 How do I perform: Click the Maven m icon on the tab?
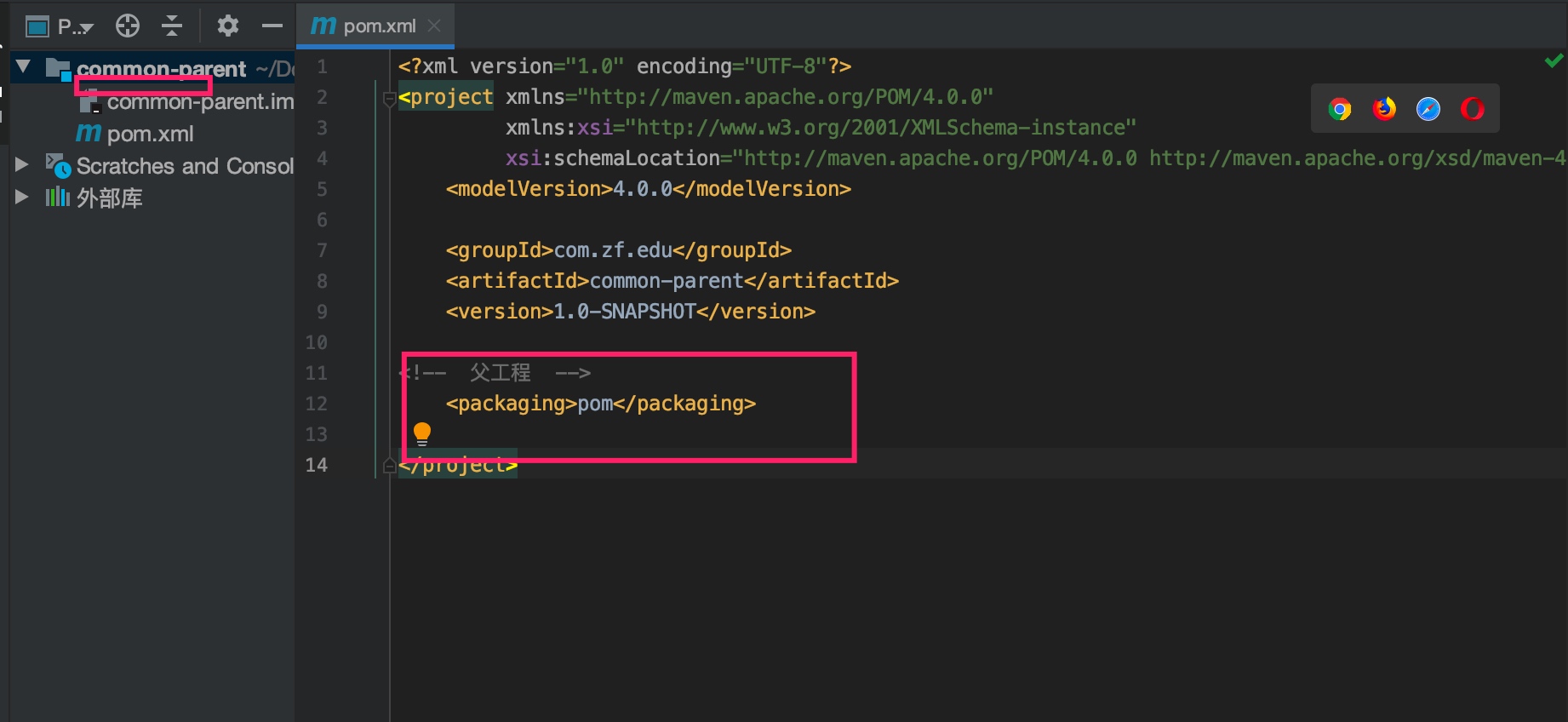click(323, 26)
